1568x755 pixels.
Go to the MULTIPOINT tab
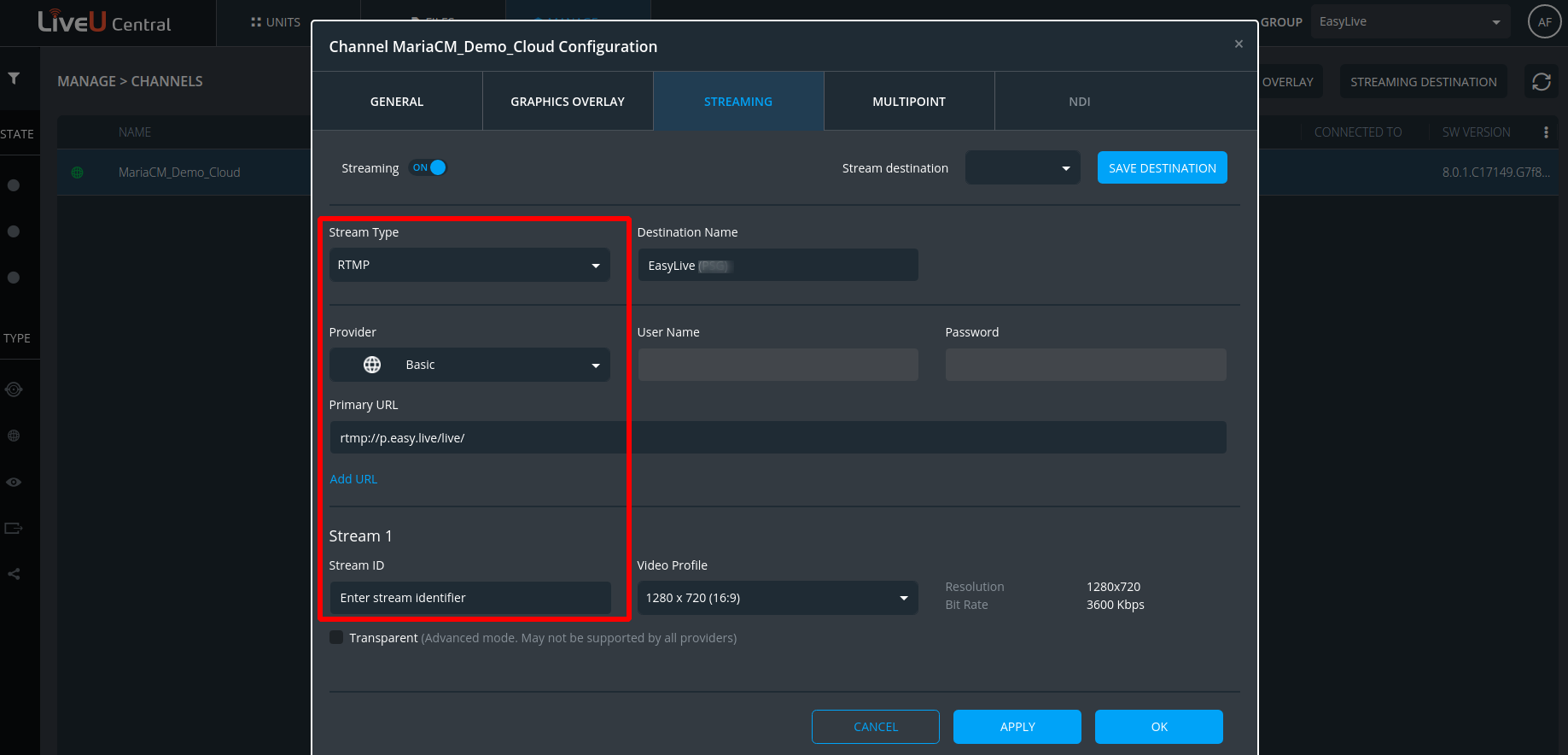[909, 102]
